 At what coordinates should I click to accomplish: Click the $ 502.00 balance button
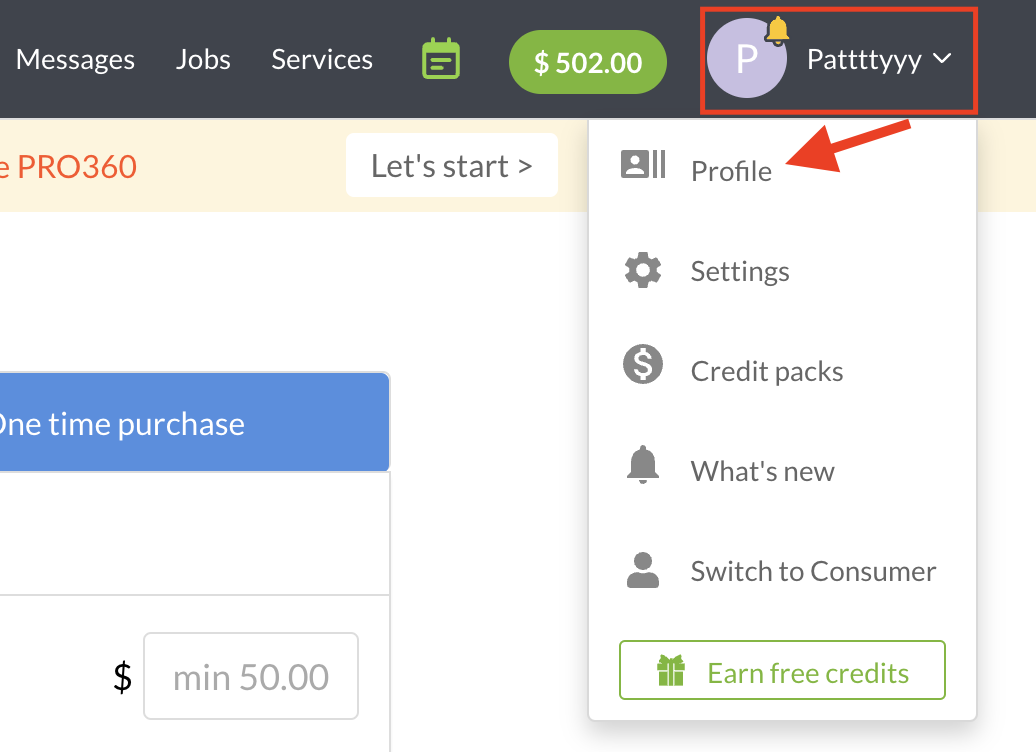[x=588, y=63]
